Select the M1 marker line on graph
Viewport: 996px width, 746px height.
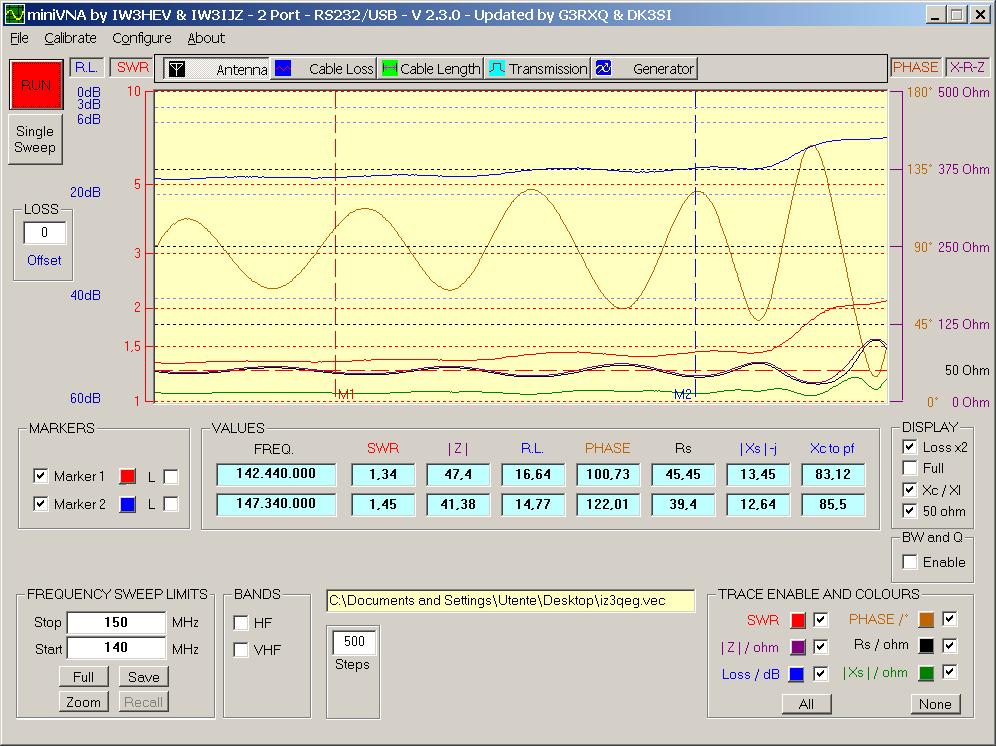(335, 245)
